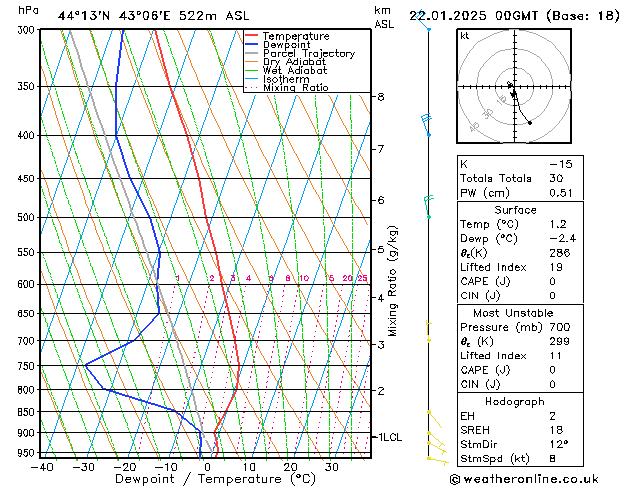Click the wind barb at the surface level
The image size is (629, 486).
point(438,461)
